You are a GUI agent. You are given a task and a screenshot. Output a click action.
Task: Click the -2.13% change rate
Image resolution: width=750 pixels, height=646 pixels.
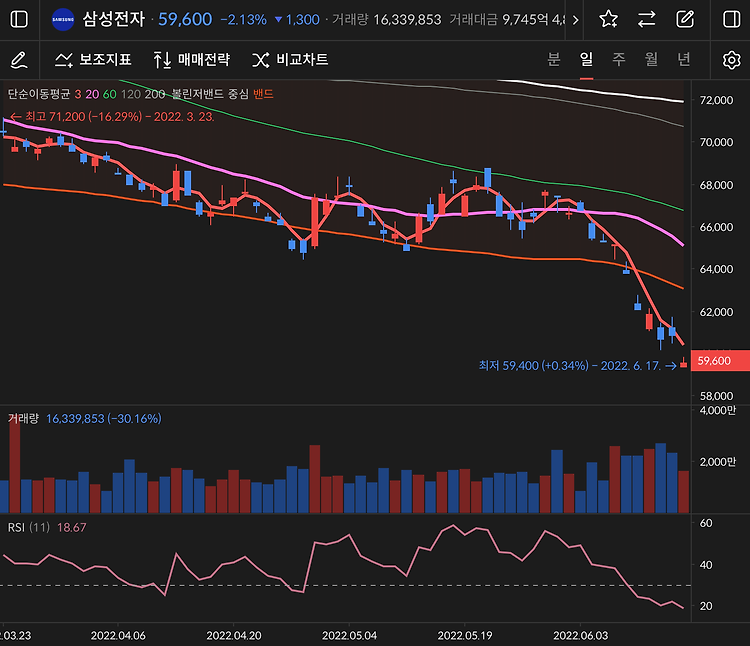[x=243, y=20]
